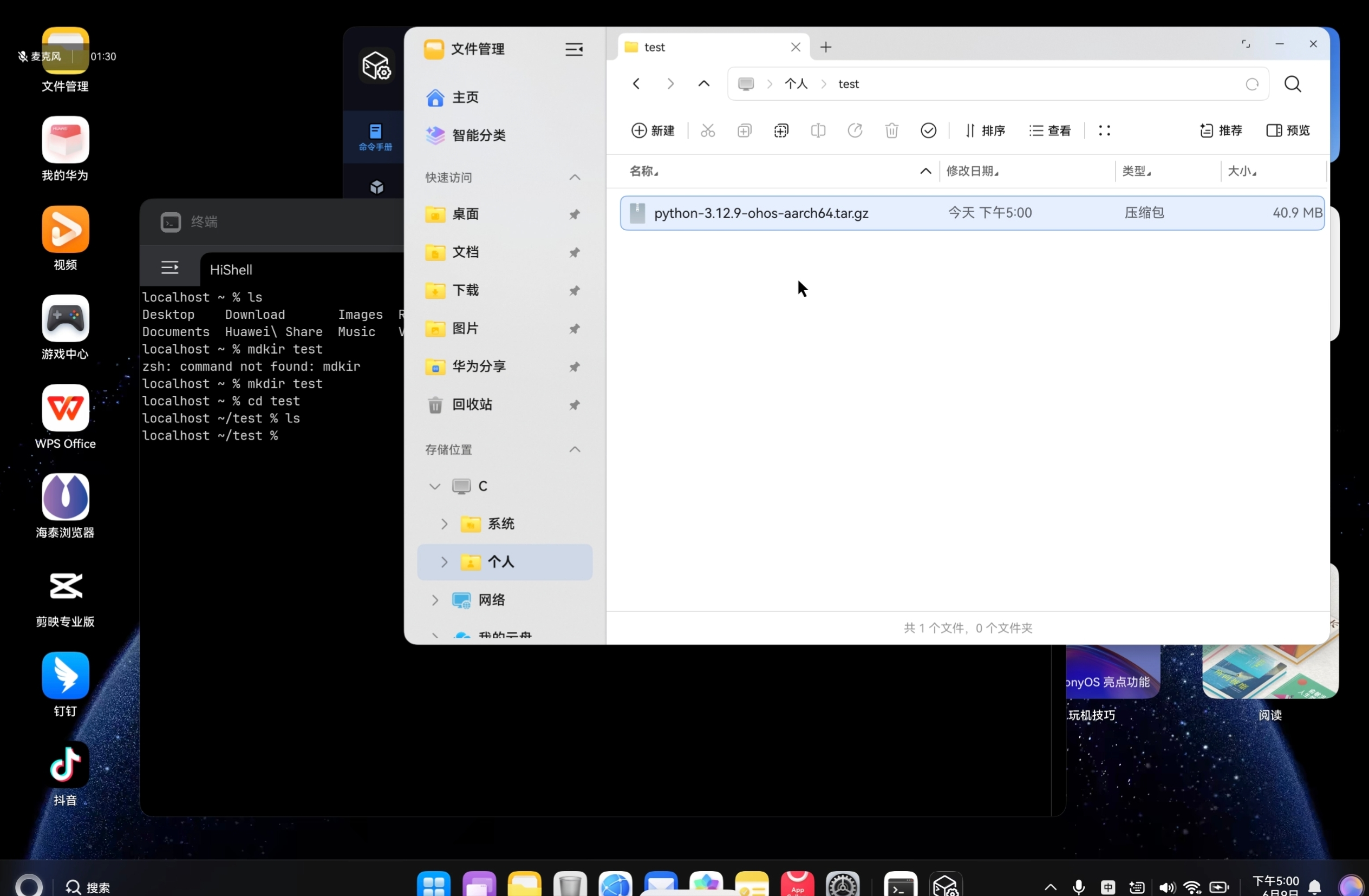The height and width of the screenshot is (896, 1369).
Task: Click 个人 in breadcrumb path
Action: coord(796,84)
